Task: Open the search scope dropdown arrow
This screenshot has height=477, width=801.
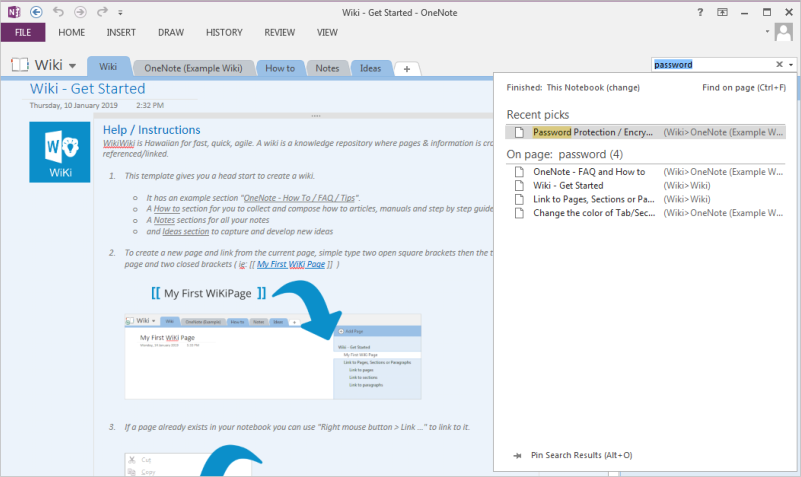Action: (791, 65)
